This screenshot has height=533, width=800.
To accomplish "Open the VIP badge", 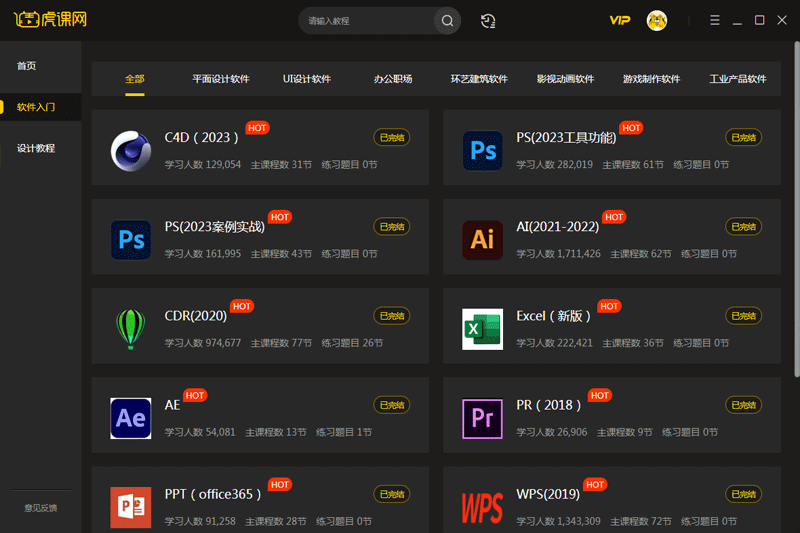I will coord(620,20).
